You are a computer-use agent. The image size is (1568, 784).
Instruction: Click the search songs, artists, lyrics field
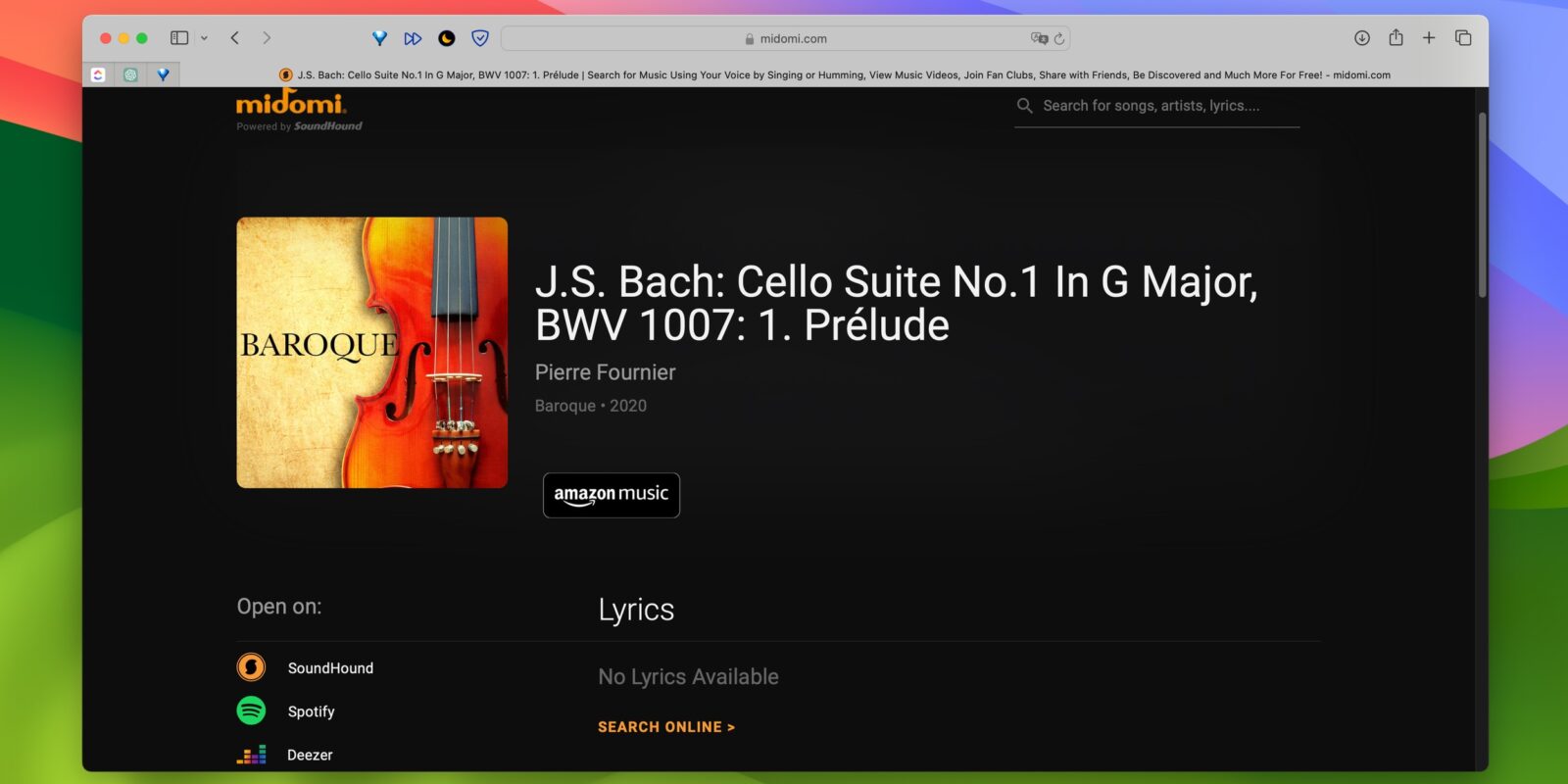point(1156,106)
